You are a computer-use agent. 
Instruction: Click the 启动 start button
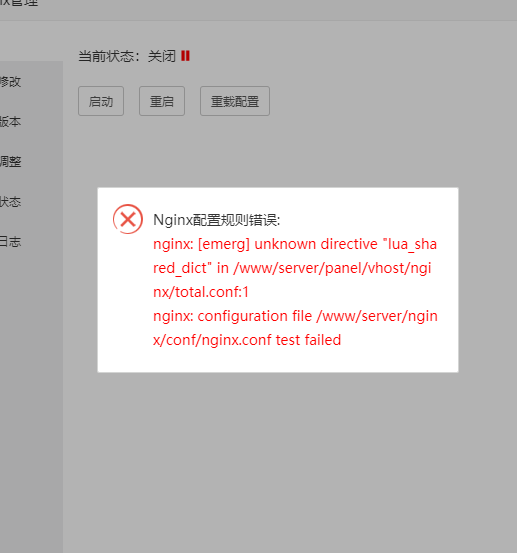tap(101, 101)
